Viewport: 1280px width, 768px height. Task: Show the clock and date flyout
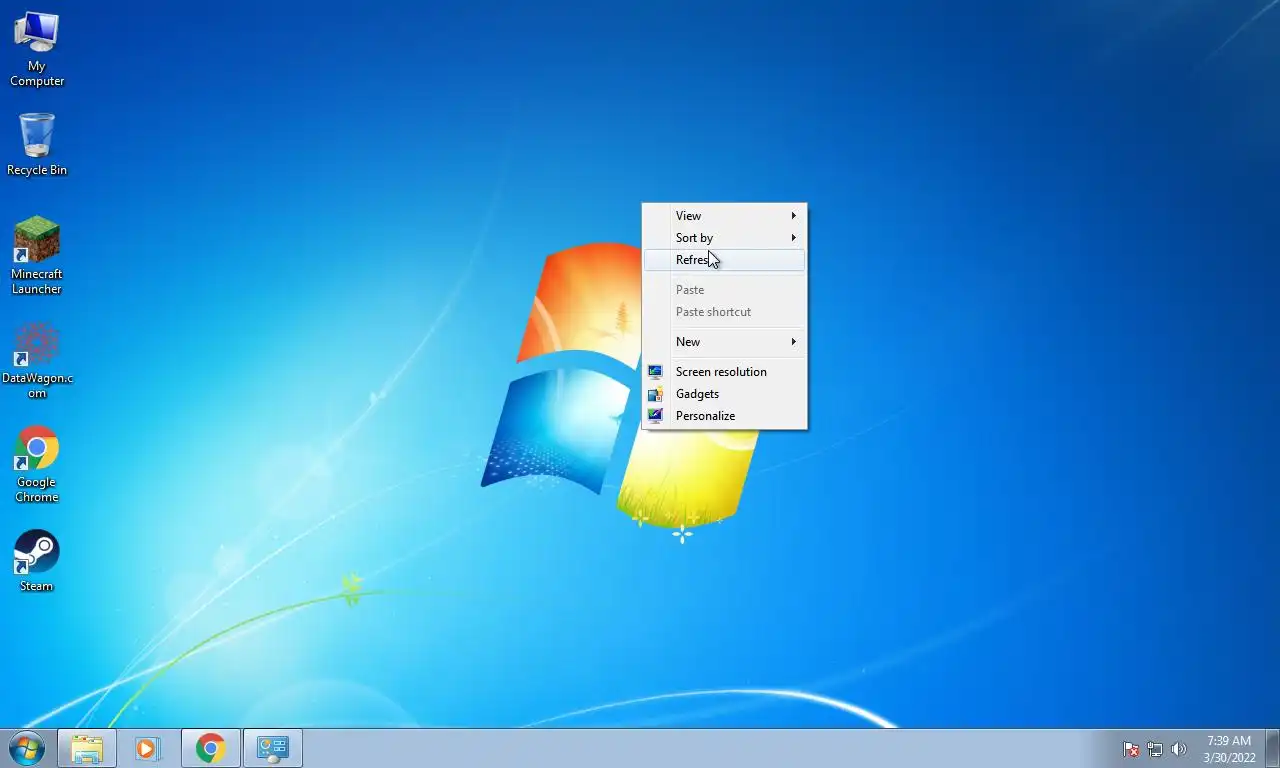click(1229, 749)
